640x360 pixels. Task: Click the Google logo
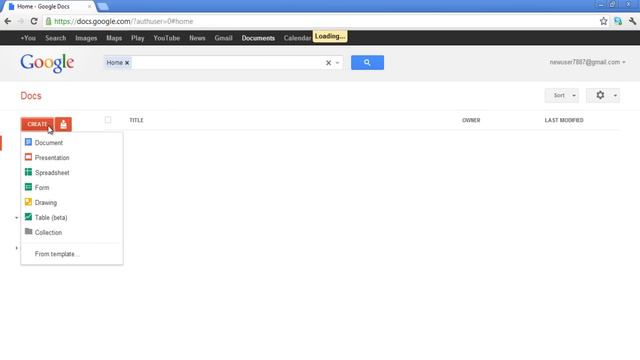click(x=47, y=63)
